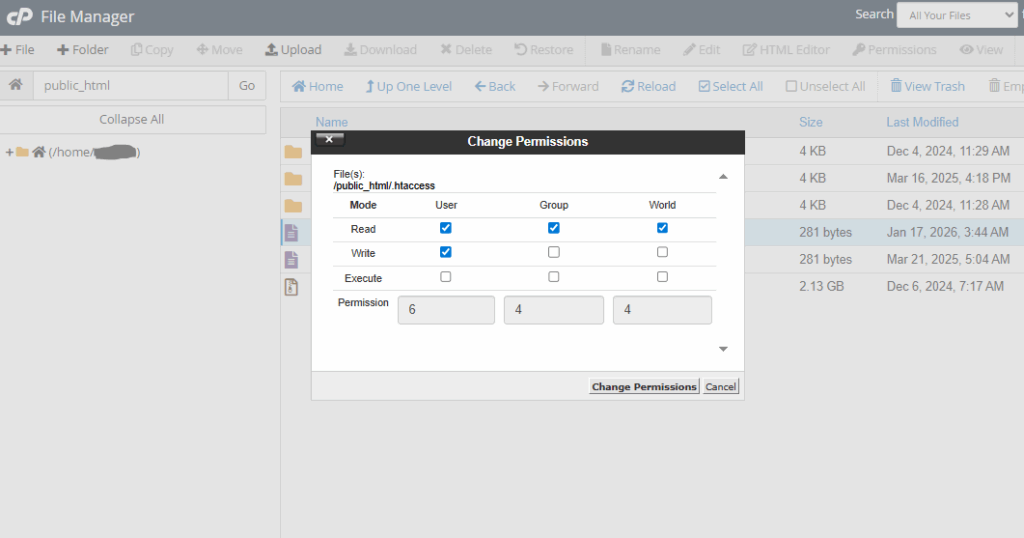Click the Reload icon

(x=648, y=87)
